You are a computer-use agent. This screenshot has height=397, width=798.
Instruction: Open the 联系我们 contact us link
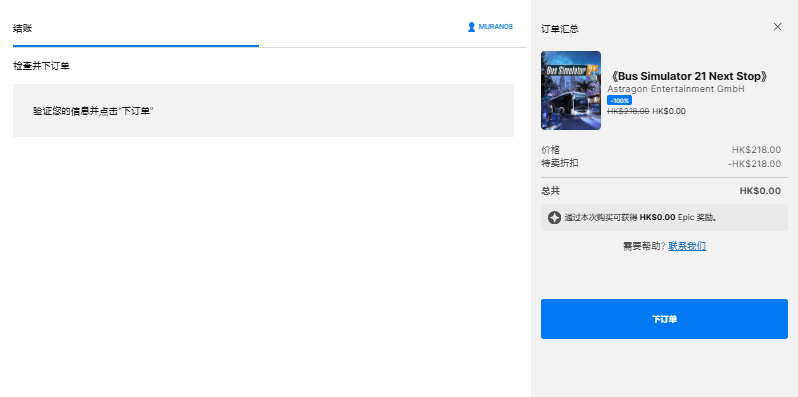(x=687, y=246)
